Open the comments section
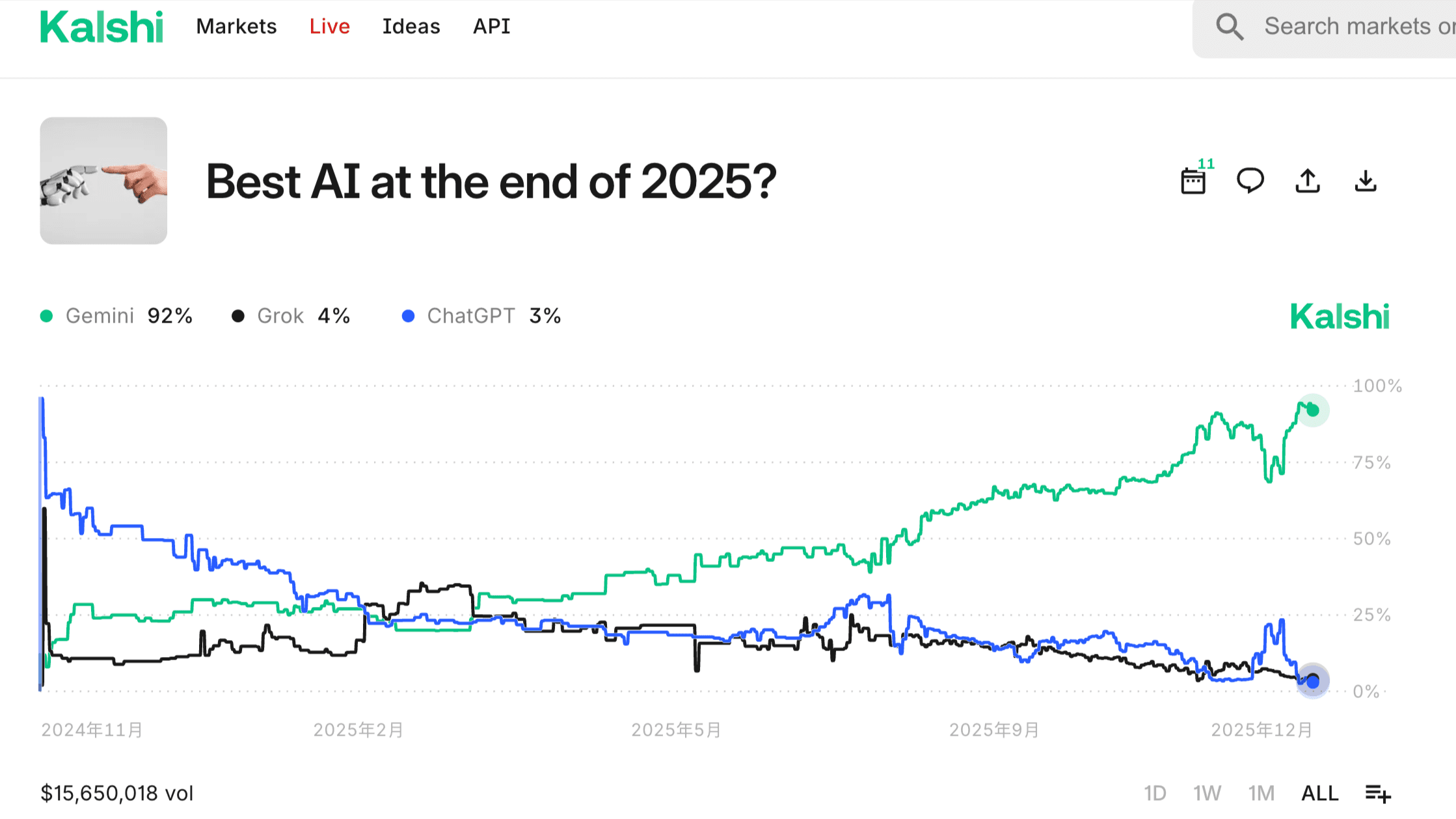 click(x=1250, y=182)
